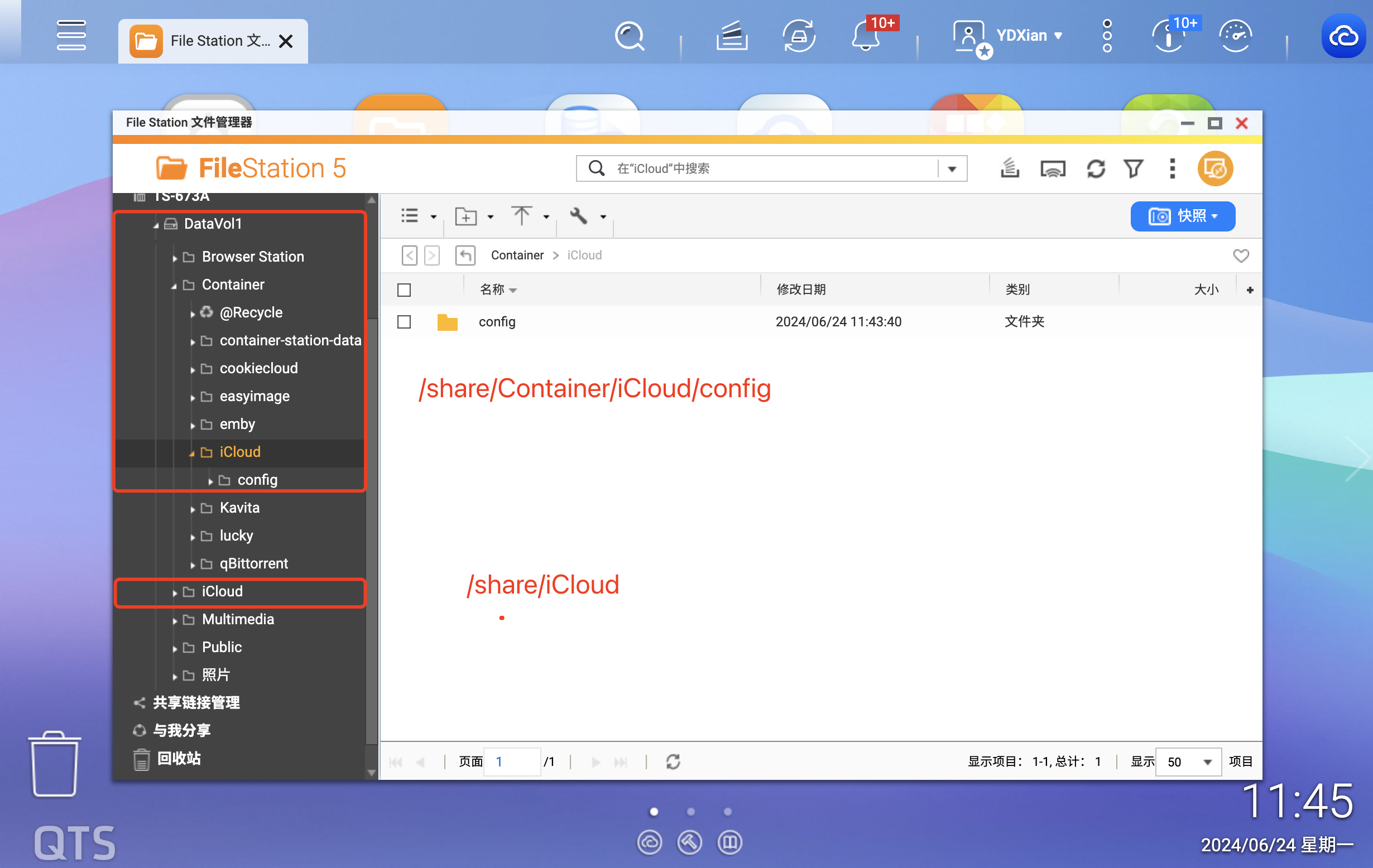1373x868 pixels.
Task: Open notifications bell in QTS top bar
Action: 865,36
